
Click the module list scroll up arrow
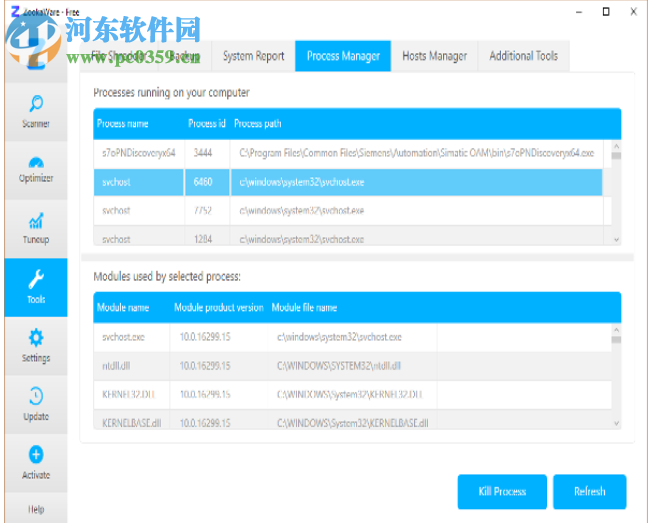click(x=616, y=330)
